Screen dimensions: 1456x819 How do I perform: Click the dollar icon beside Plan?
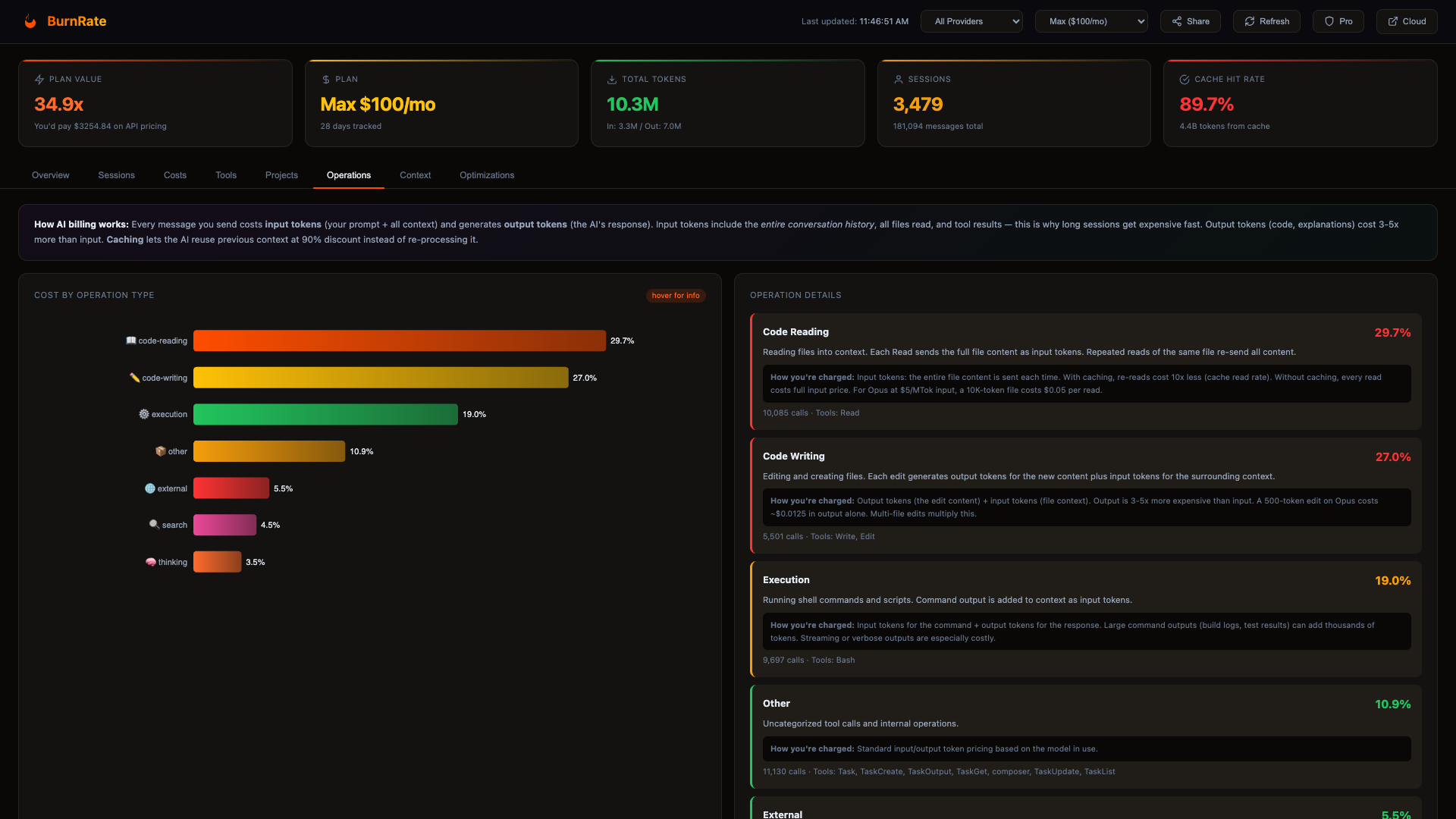326,80
